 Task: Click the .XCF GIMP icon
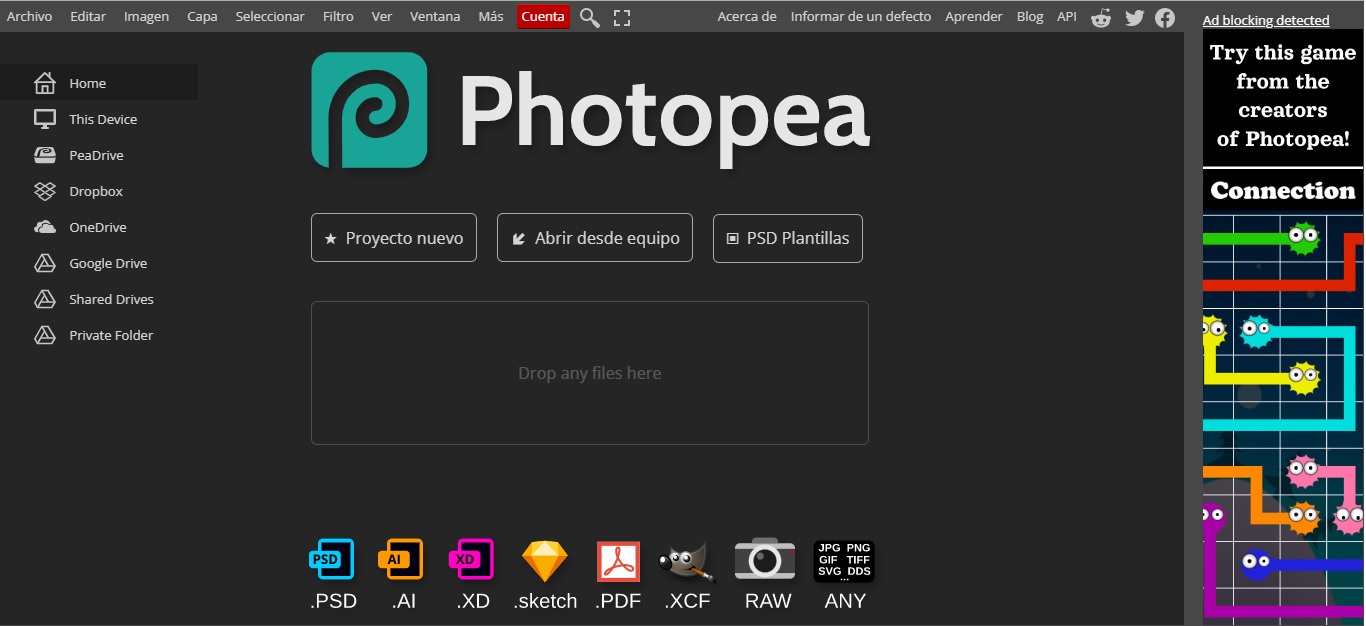point(687,561)
